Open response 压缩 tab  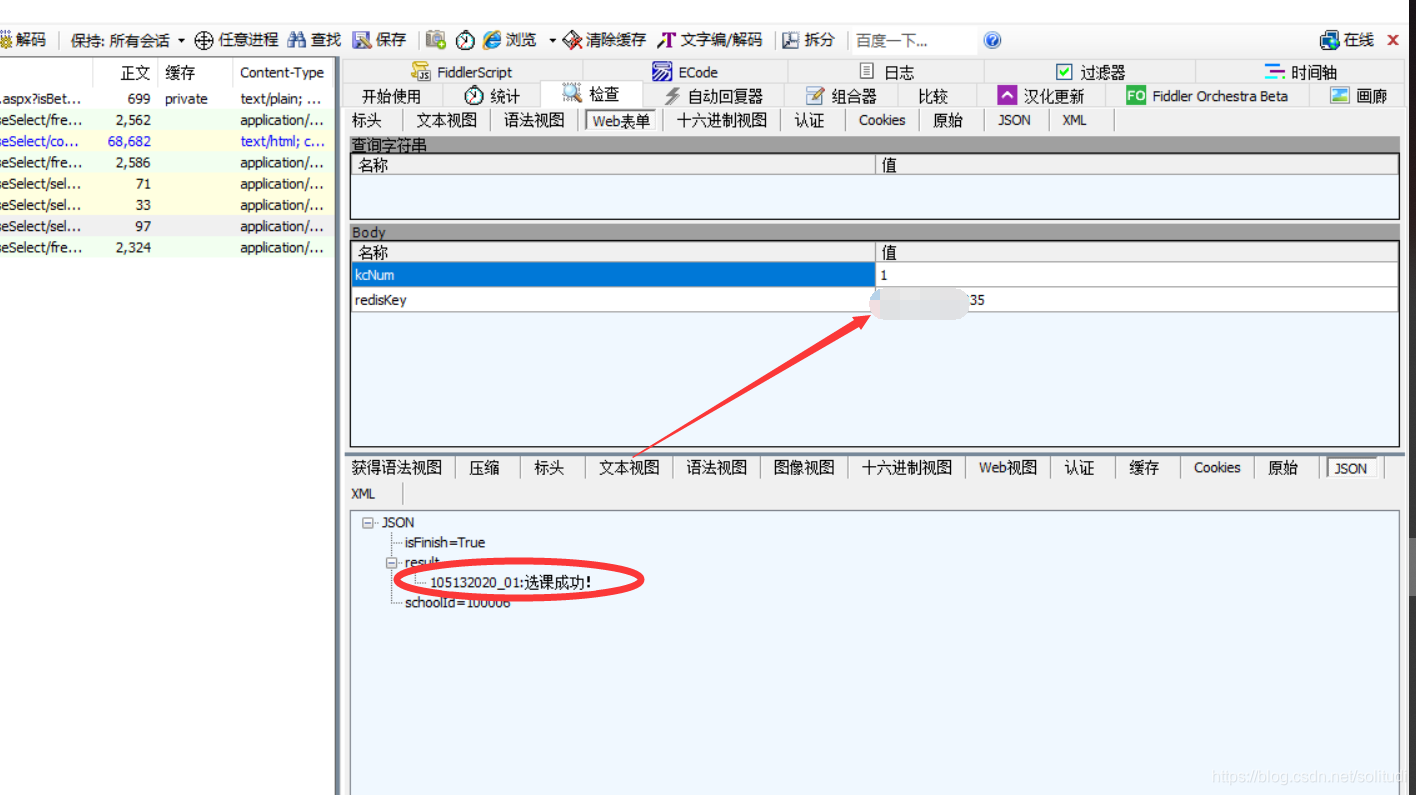point(485,467)
